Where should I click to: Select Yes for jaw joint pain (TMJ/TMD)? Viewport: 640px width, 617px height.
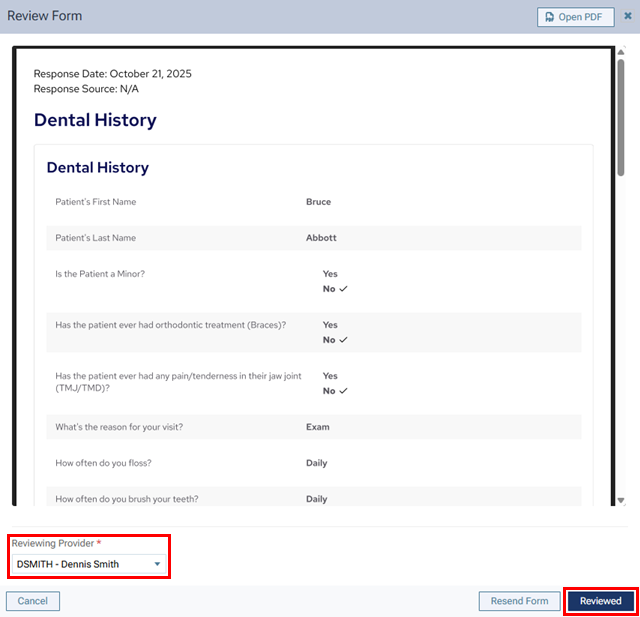tap(330, 376)
